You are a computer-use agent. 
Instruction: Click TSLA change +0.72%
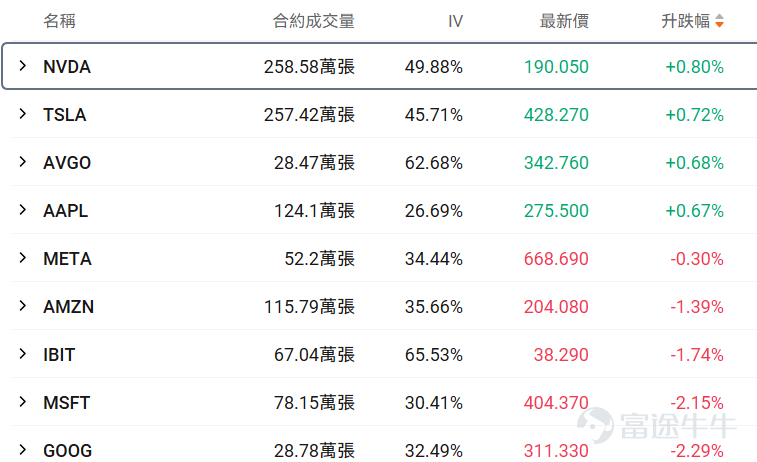click(694, 115)
